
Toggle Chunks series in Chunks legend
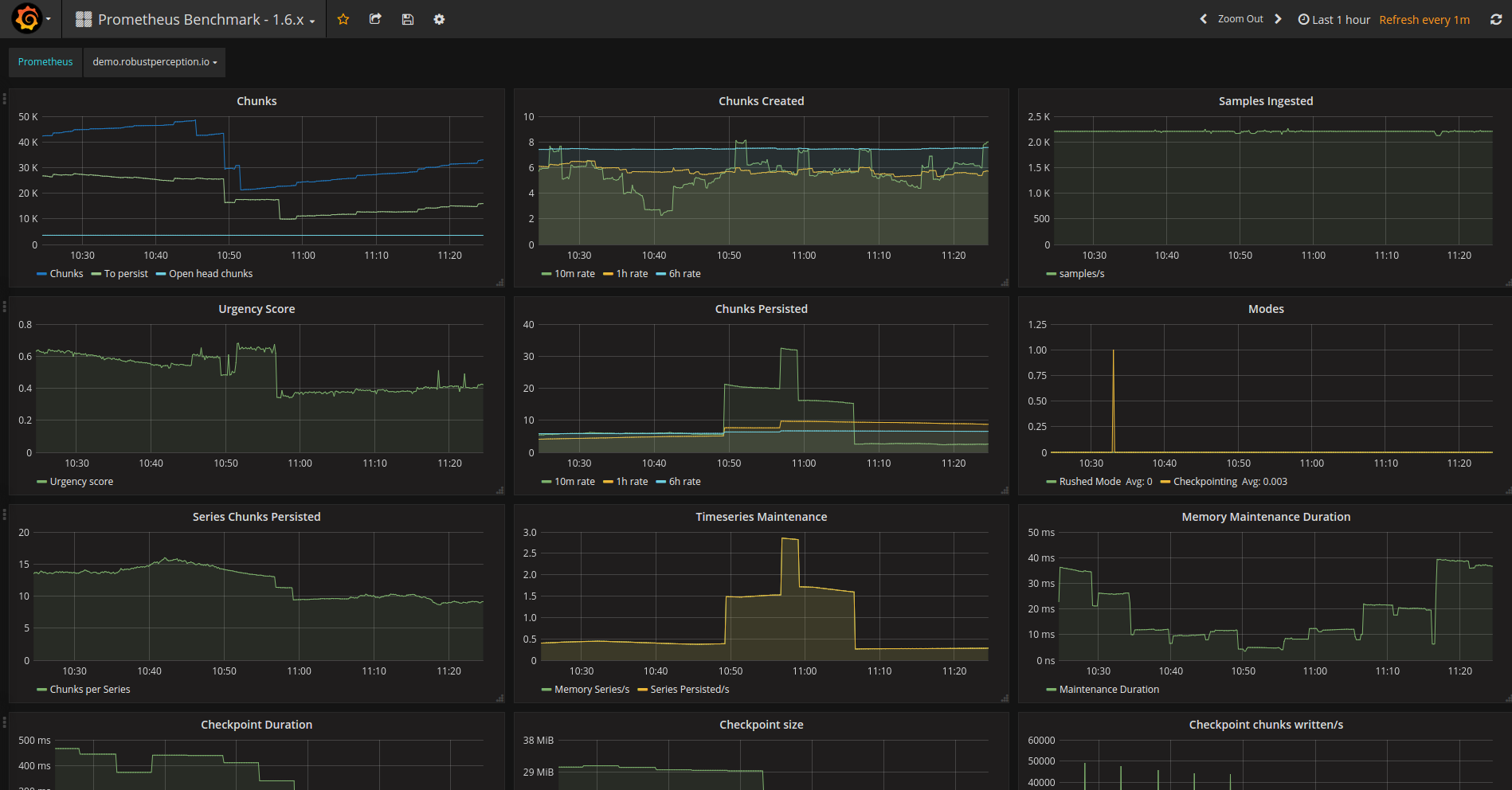(x=66, y=274)
